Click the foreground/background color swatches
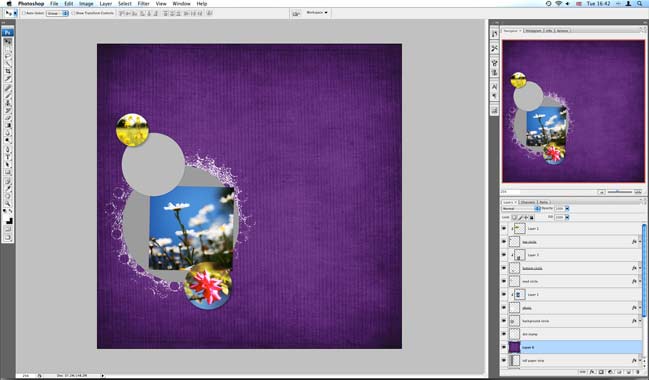 tap(8, 216)
